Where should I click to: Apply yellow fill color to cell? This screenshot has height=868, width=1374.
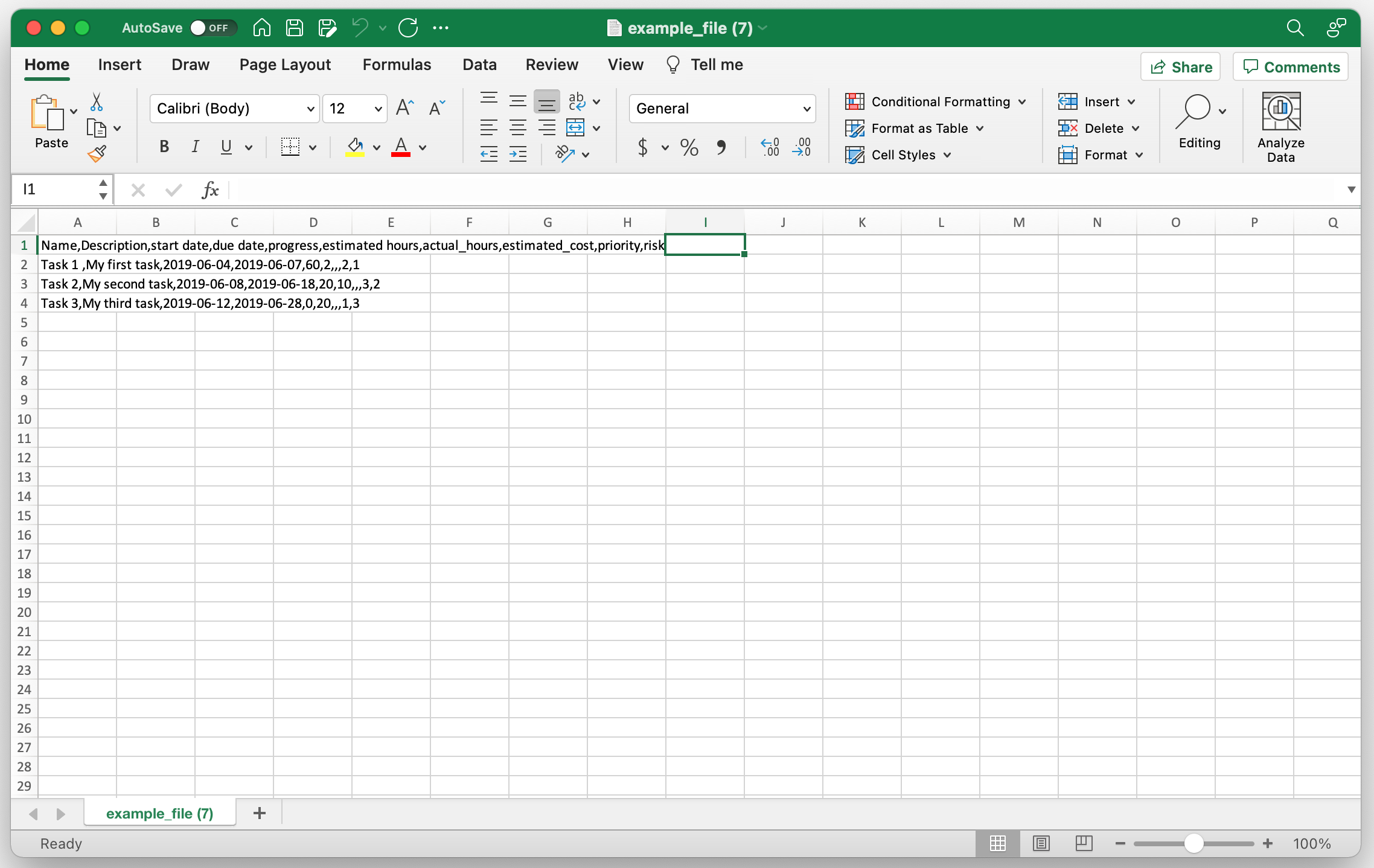click(x=354, y=147)
